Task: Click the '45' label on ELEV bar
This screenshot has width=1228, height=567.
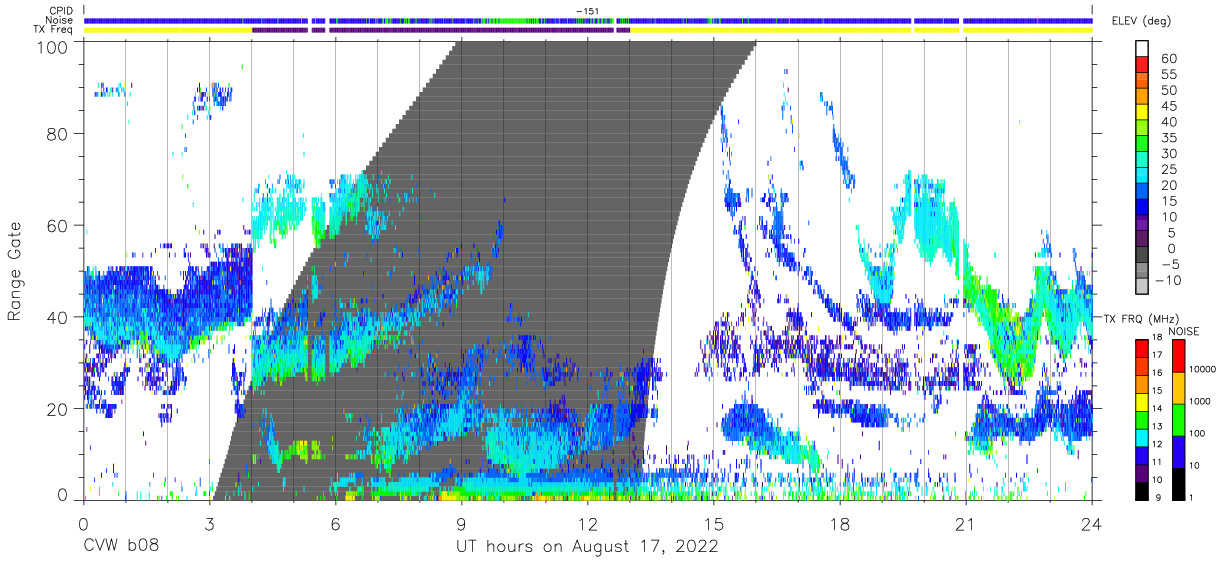Action: point(1169,106)
